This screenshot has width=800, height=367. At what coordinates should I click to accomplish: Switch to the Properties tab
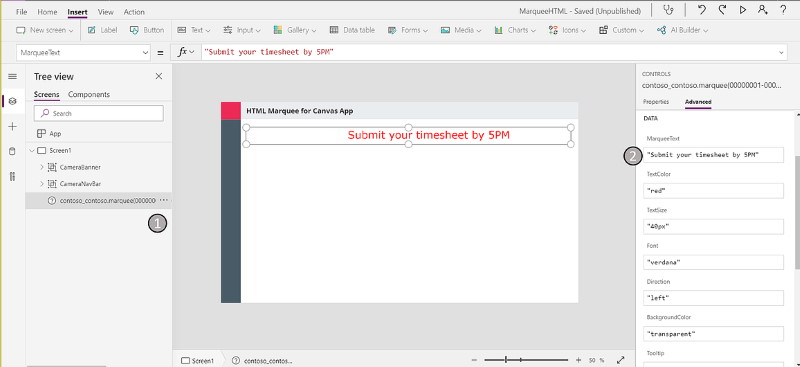656,102
